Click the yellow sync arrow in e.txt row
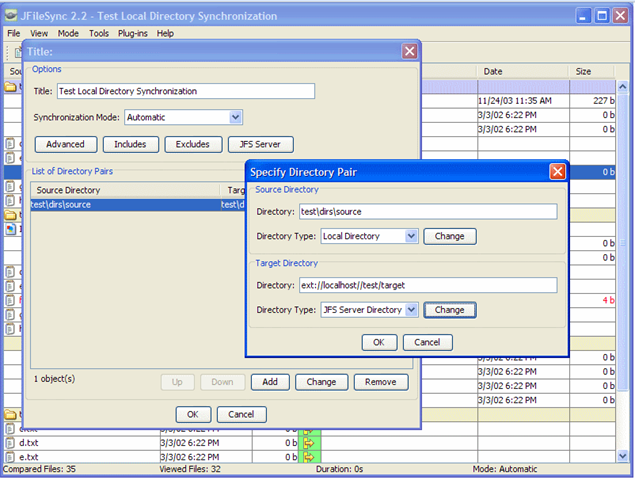 (308, 456)
